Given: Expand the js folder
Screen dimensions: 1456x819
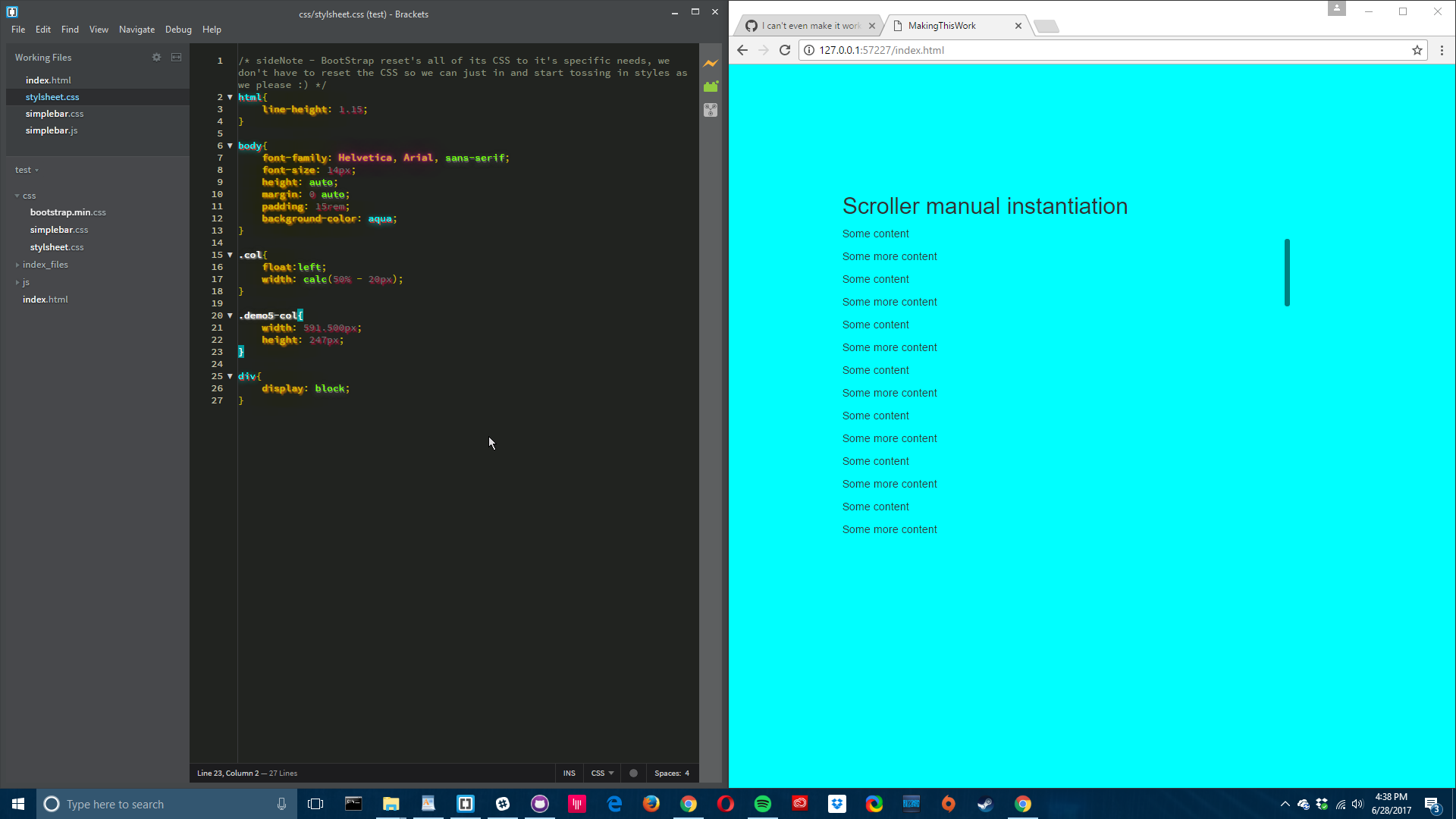Looking at the screenshot, I should [18, 282].
